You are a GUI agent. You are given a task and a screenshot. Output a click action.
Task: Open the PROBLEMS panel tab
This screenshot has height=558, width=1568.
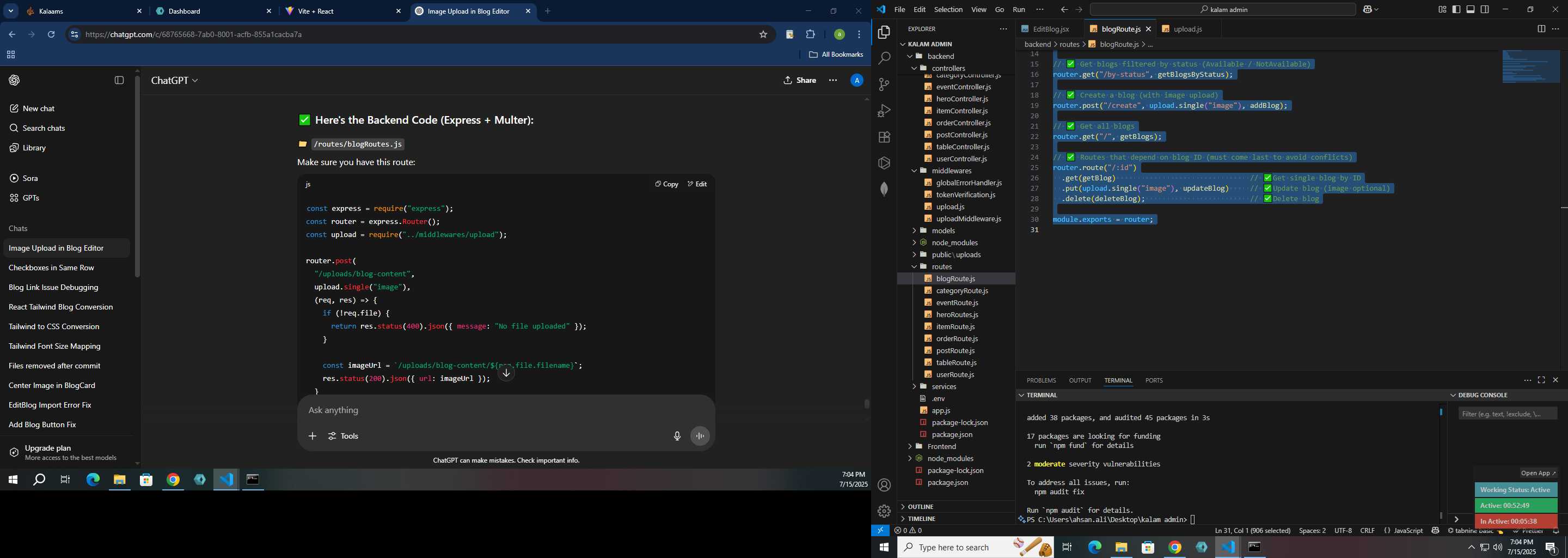(1041, 381)
